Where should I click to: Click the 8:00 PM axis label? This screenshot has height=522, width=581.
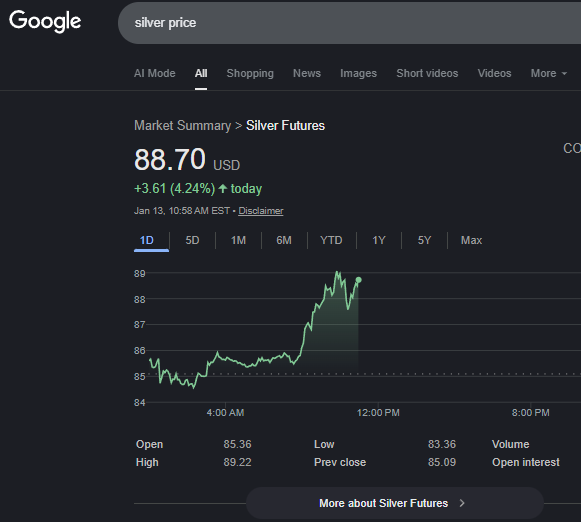click(531, 413)
